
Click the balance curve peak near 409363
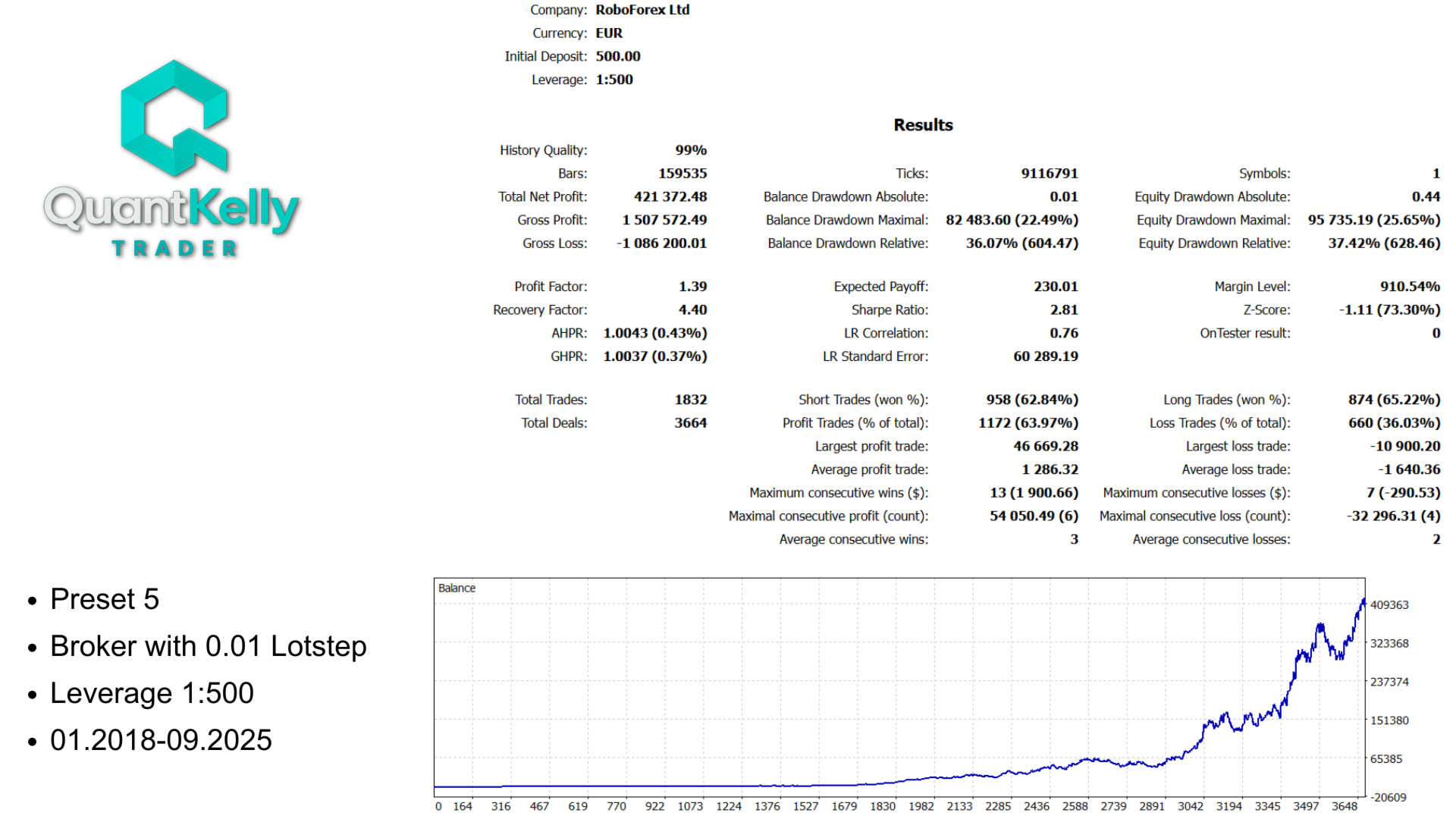(x=1363, y=601)
